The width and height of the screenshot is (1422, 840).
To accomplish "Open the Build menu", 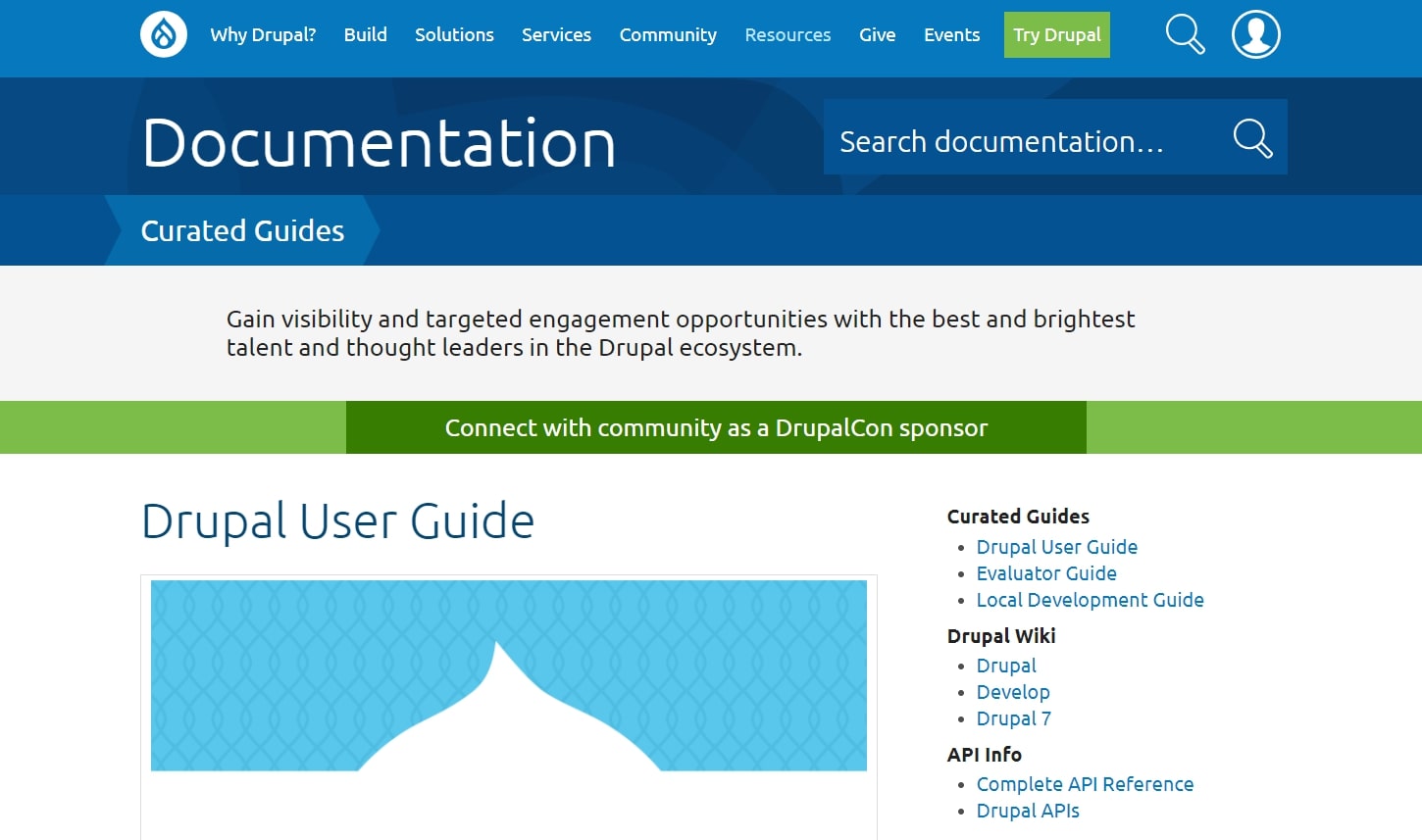I will point(365,34).
